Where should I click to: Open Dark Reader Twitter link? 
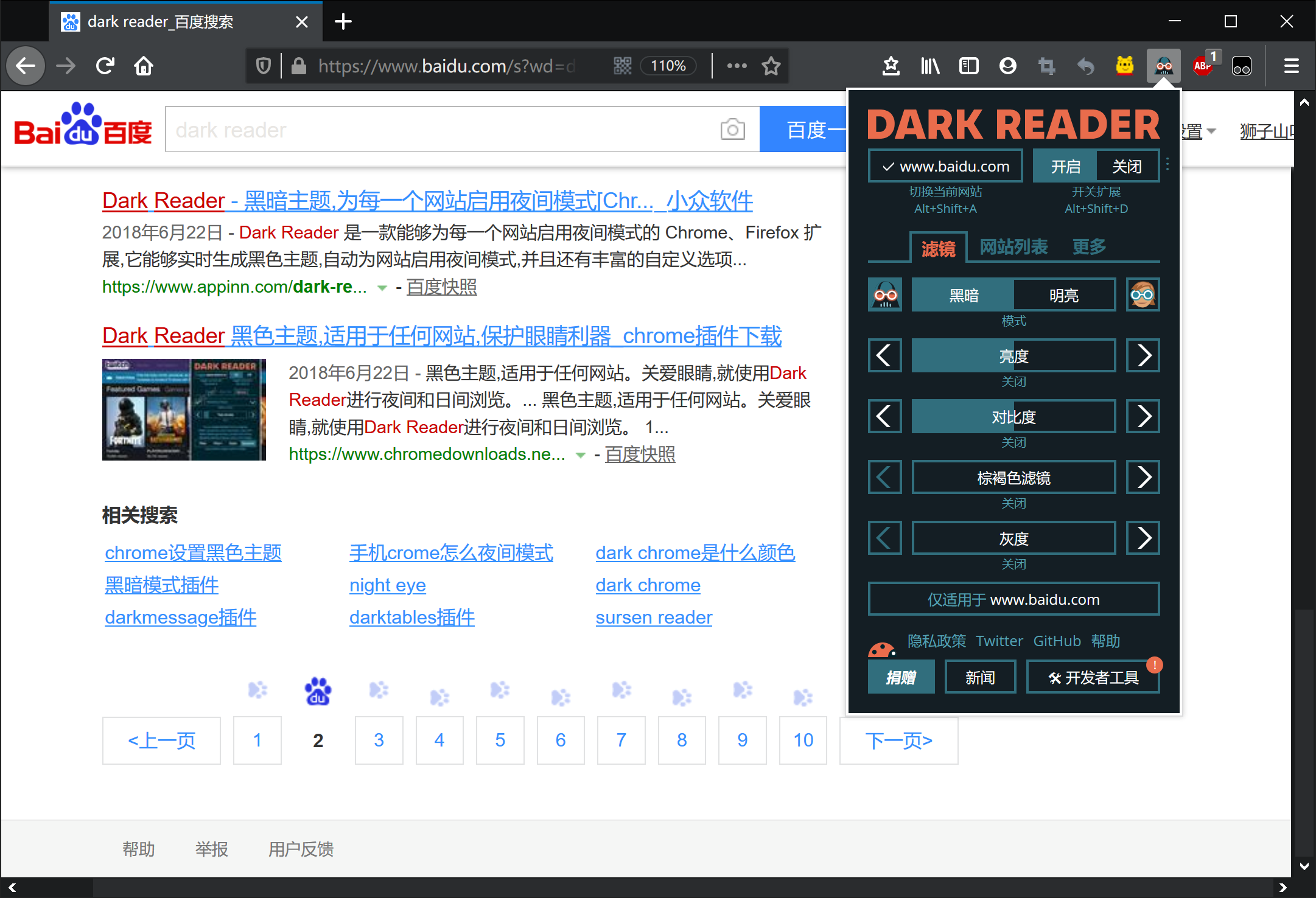point(999,641)
